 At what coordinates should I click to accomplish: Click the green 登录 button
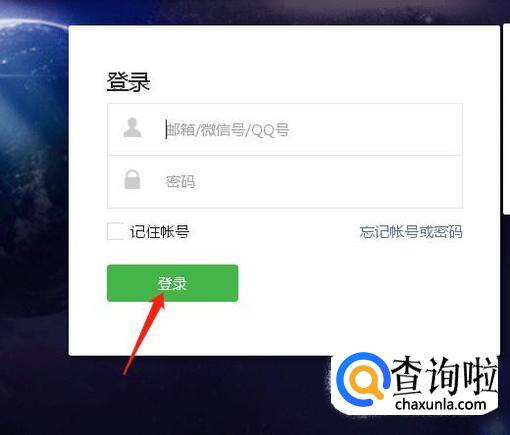(x=173, y=283)
